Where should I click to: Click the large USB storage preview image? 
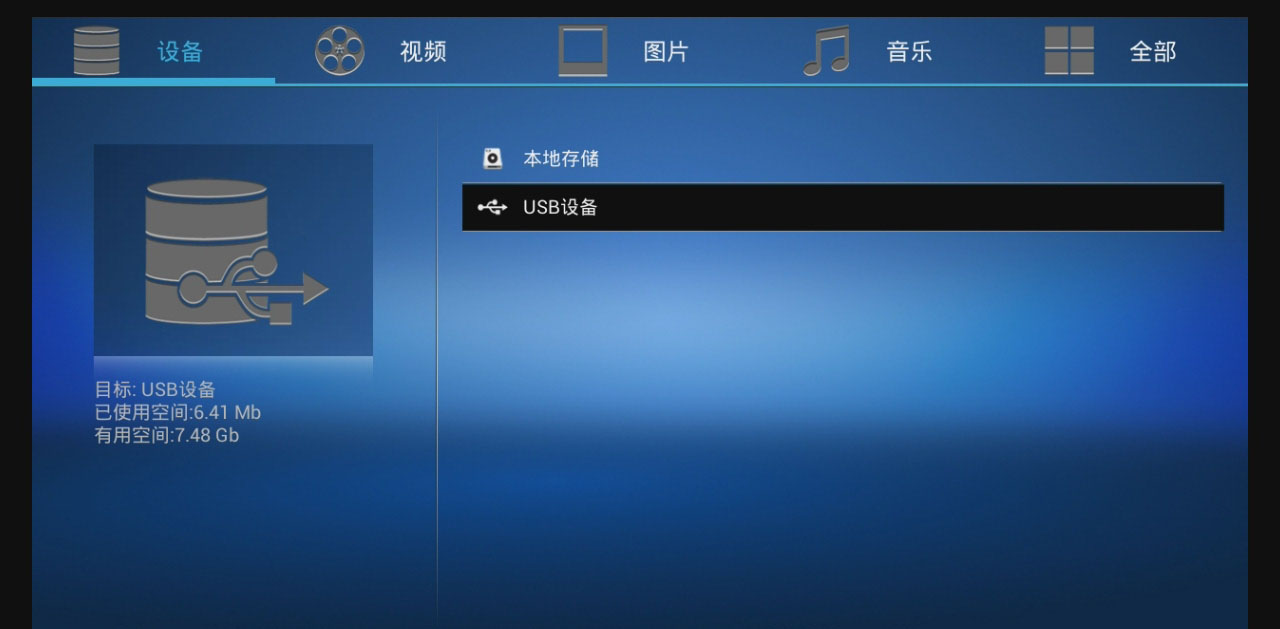coord(233,251)
